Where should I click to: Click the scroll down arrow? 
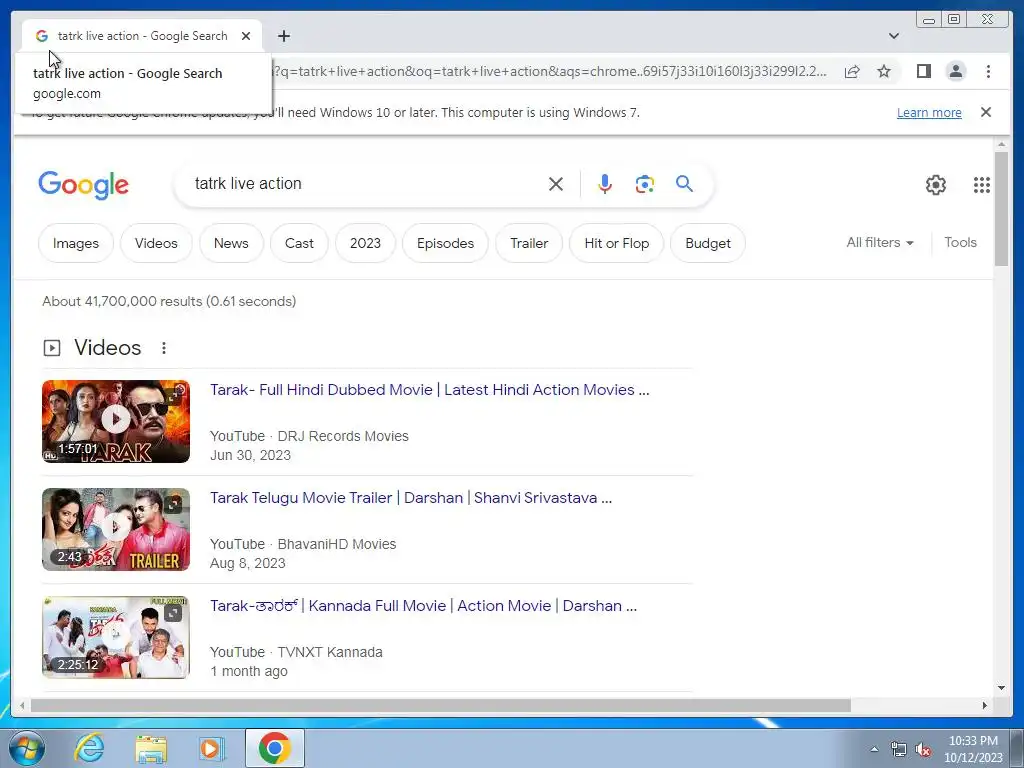(1001, 688)
